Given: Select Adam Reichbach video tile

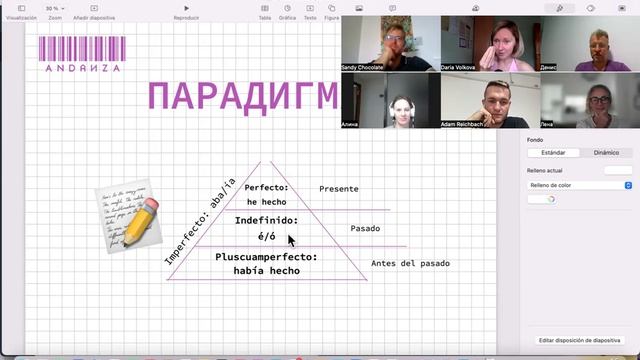Looking at the screenshot, I should (x=491, y=100).
